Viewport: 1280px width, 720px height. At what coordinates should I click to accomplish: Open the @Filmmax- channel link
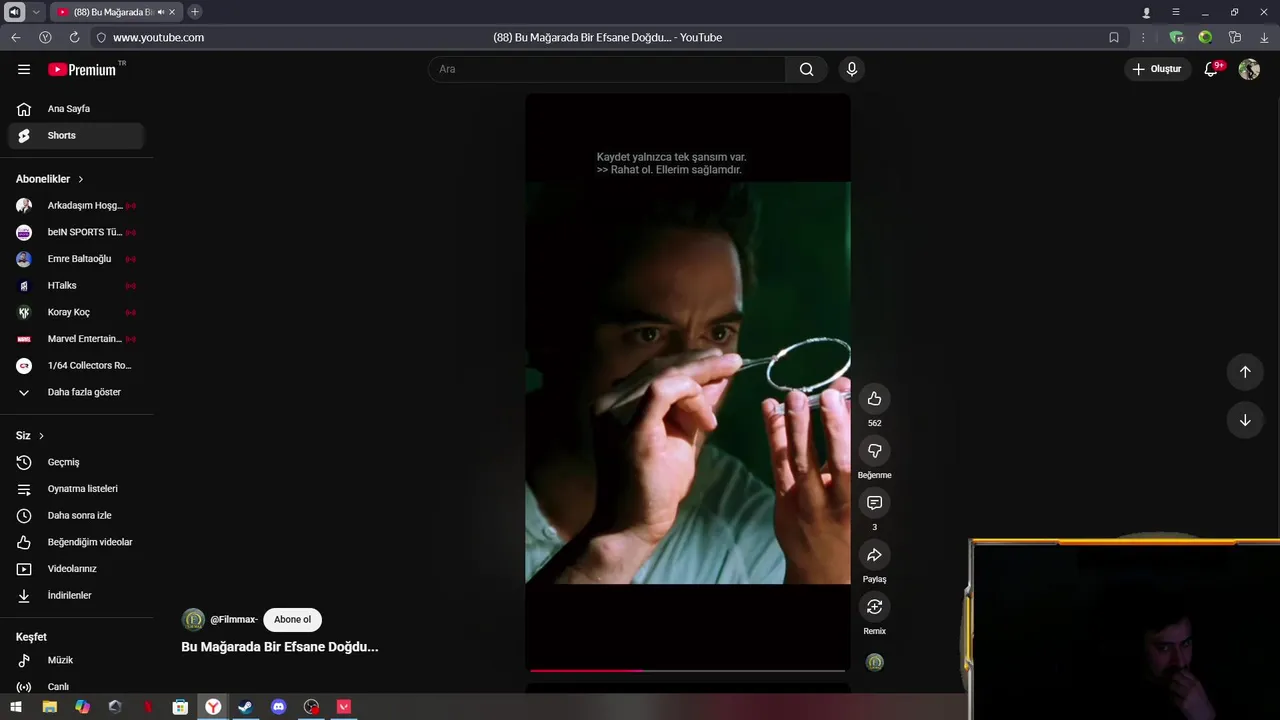234,620
